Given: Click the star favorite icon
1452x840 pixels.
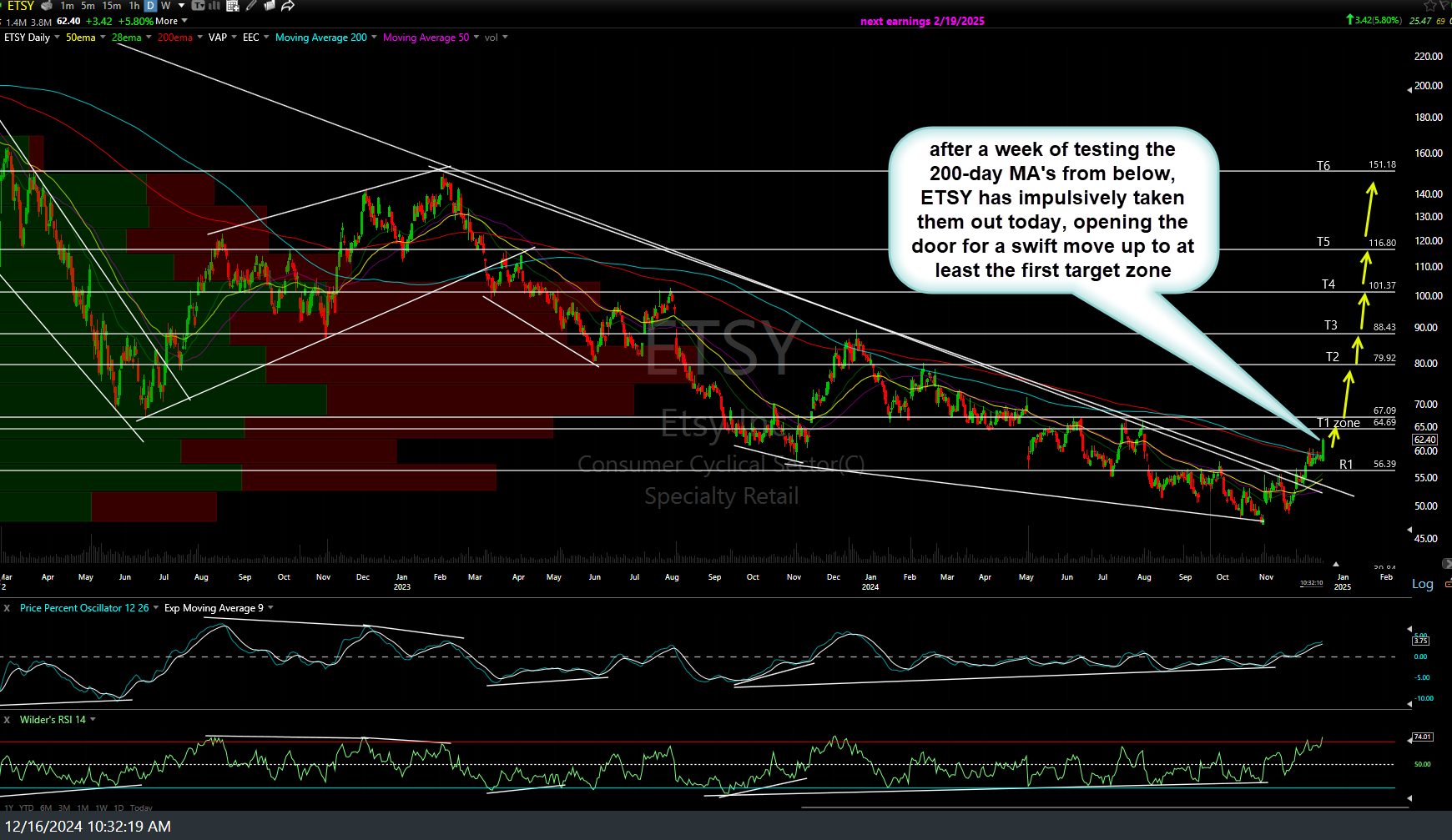Looking at the screenshot, I should click(1429, 6).
